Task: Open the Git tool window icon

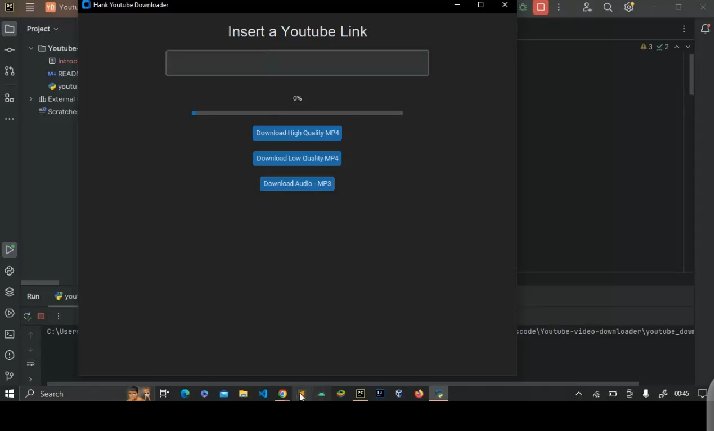Action: coord(10,375)
